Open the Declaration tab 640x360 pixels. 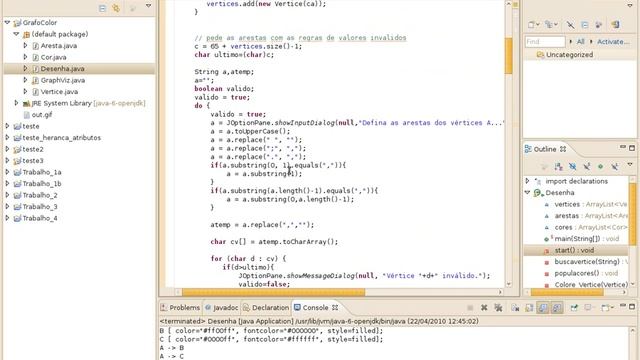tap(266, 307)
